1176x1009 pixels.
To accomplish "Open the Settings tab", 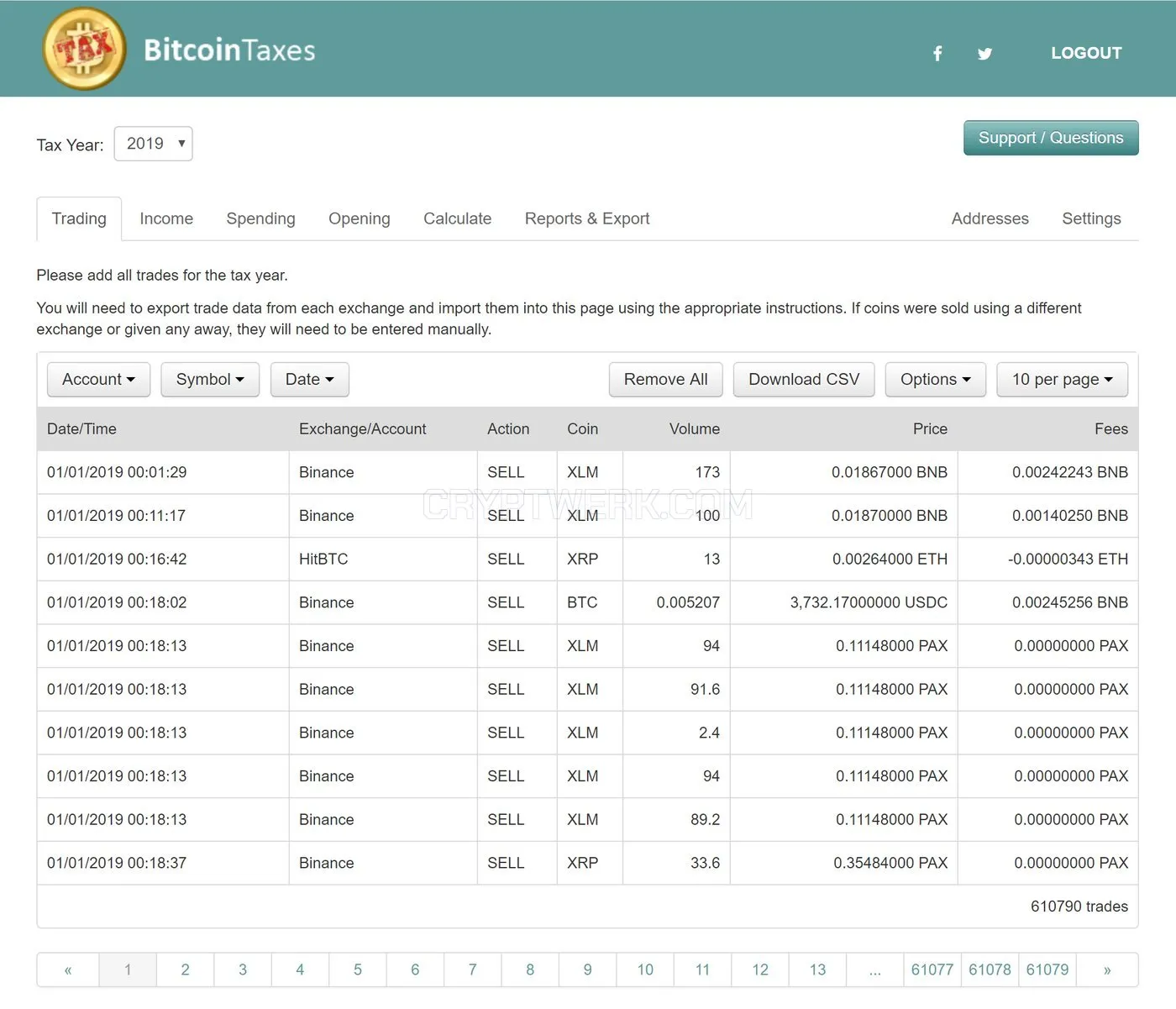I will coord(1091,218).
